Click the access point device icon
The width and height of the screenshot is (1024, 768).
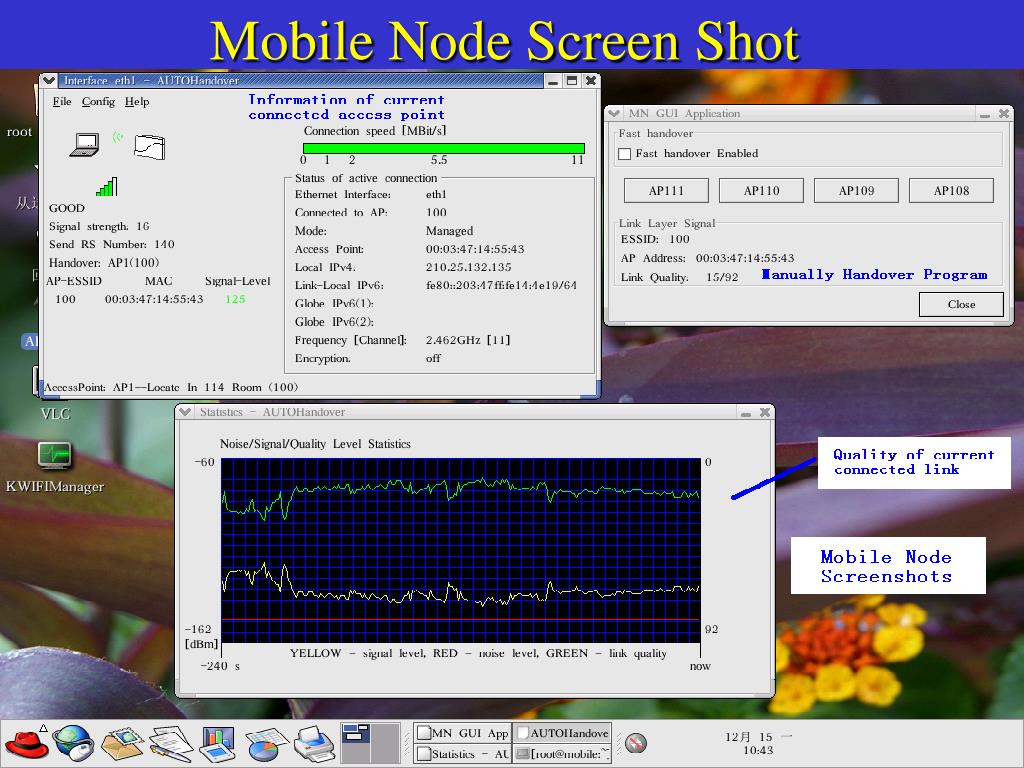coord(150,147)
